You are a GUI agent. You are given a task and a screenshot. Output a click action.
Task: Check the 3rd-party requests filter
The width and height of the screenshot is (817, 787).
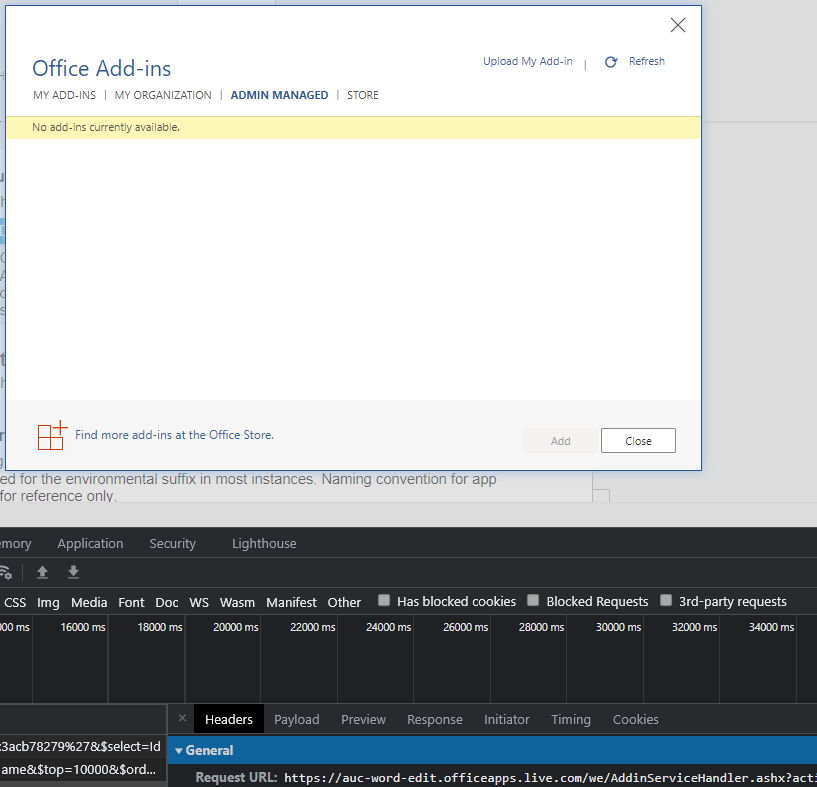point(666,600)
